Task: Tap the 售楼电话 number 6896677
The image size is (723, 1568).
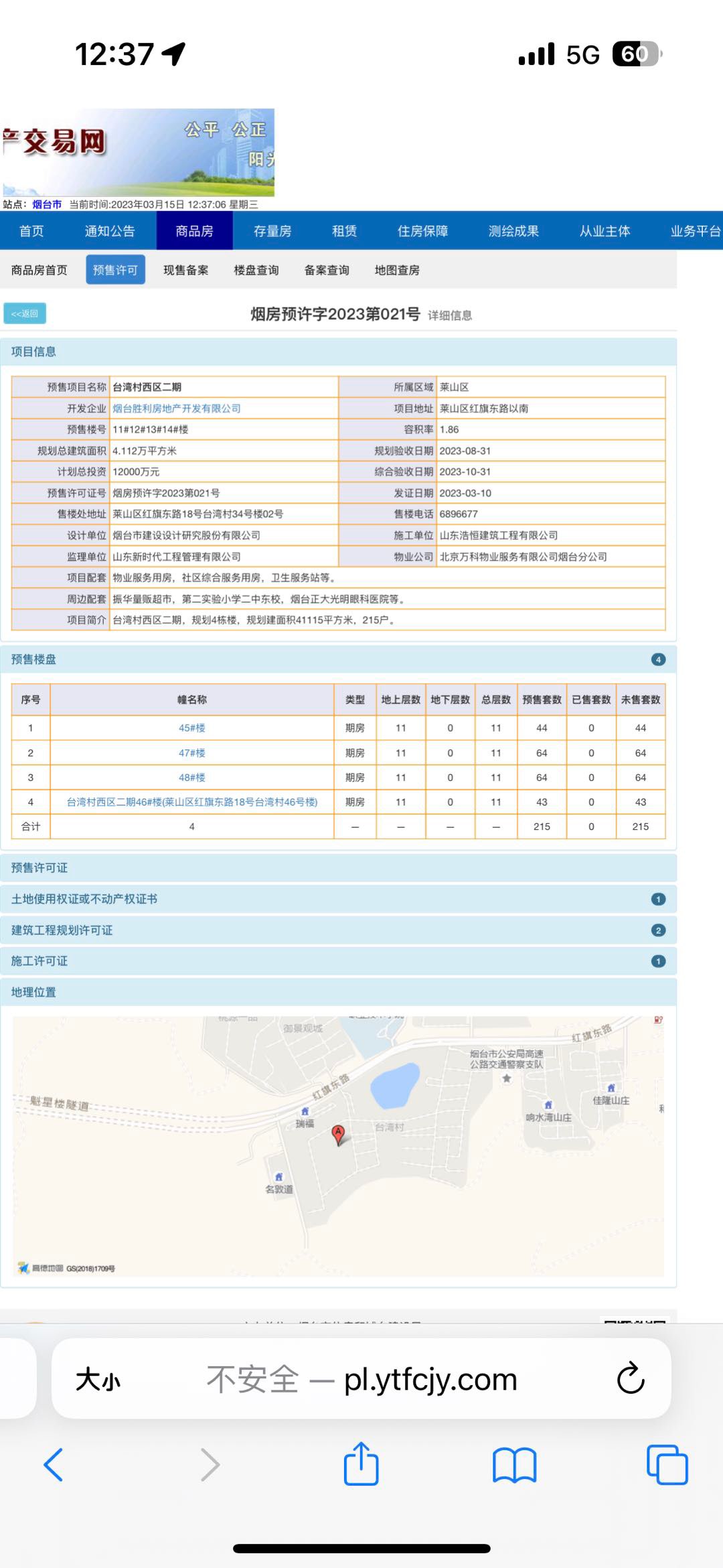Action: tap(459, 514)
